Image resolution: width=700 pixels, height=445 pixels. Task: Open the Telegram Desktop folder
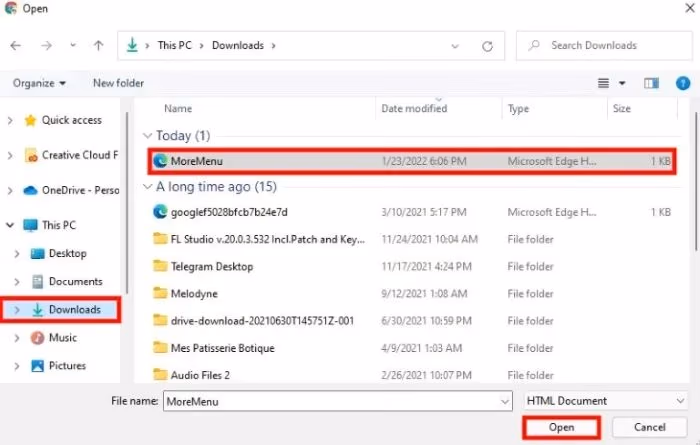point(211,266)
